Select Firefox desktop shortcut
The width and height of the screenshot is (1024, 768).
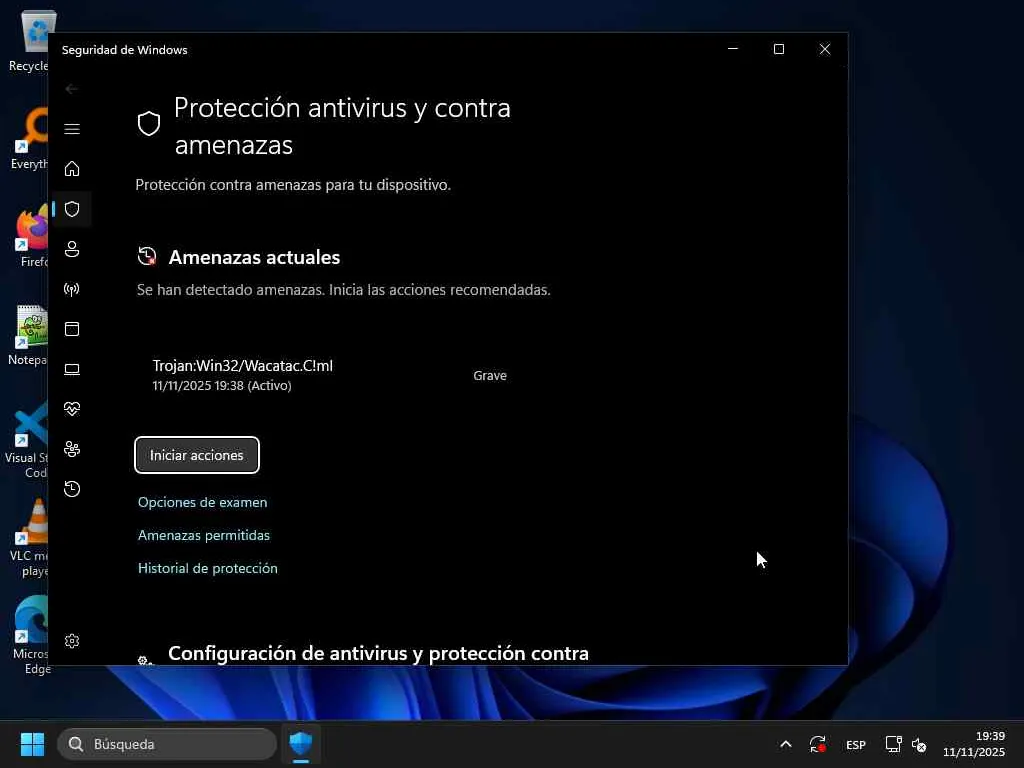31,238
